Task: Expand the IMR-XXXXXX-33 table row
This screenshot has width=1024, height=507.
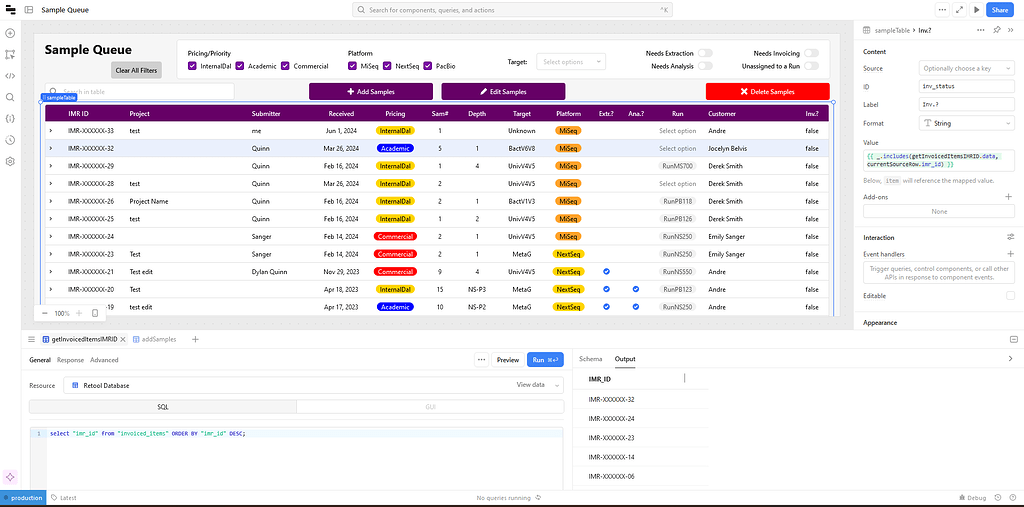Action: coord(51,131)
